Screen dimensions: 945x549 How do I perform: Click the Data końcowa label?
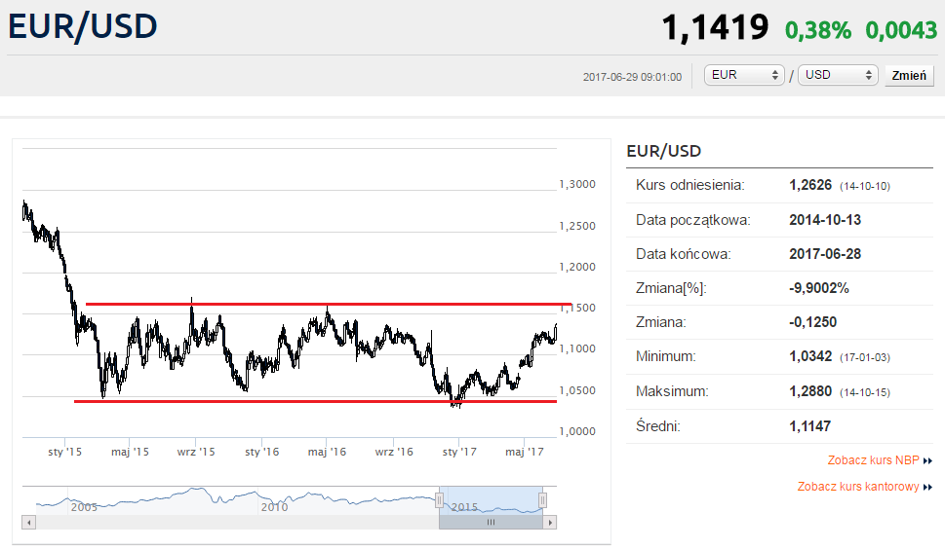tap(683, 254)
